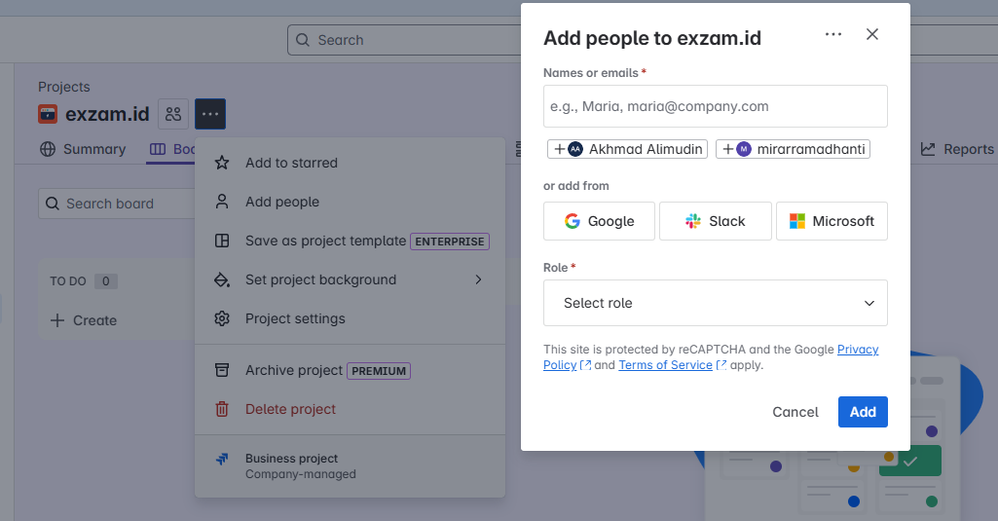Switch to the Reports tab
The height and width of the screenshot is (521, 998).
point(957,149)
